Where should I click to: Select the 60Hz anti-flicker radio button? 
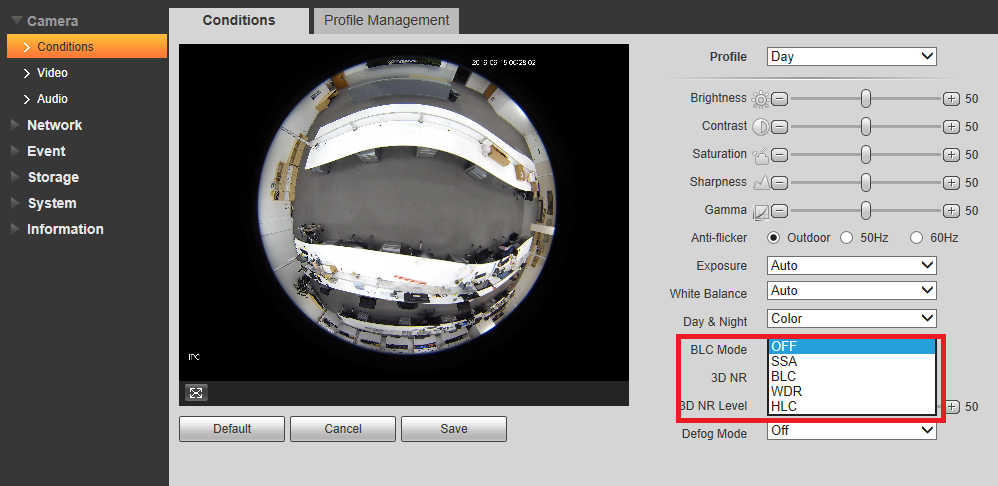tap(917, 238)
